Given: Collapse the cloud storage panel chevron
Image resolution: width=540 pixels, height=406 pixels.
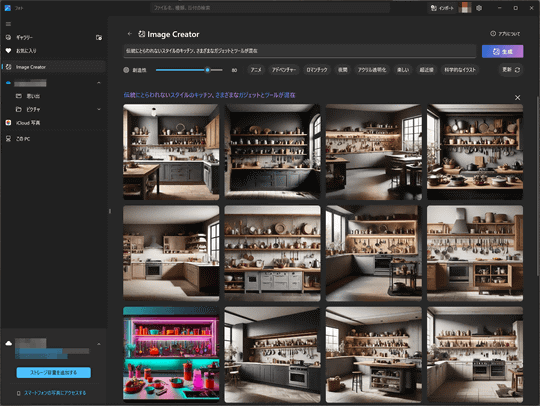Looking at the screenshot, I should pyautogui.click(x=99, y=344).
